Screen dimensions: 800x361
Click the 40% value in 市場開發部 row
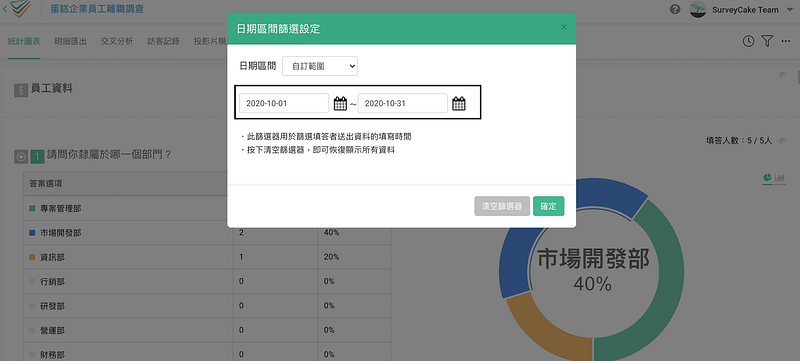click(x=331, y=233)
